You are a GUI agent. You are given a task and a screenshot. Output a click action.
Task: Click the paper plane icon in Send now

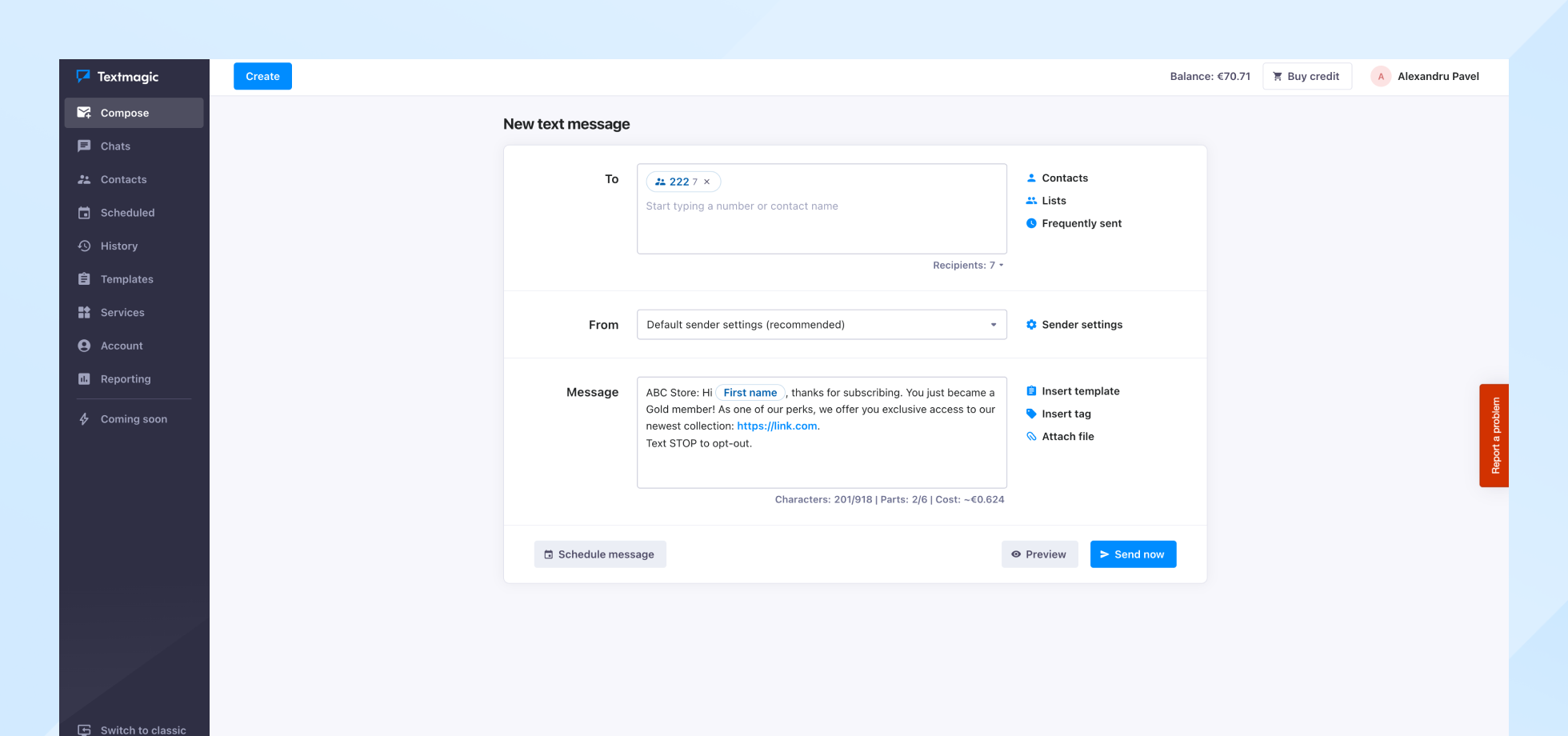coord(1105,554)
